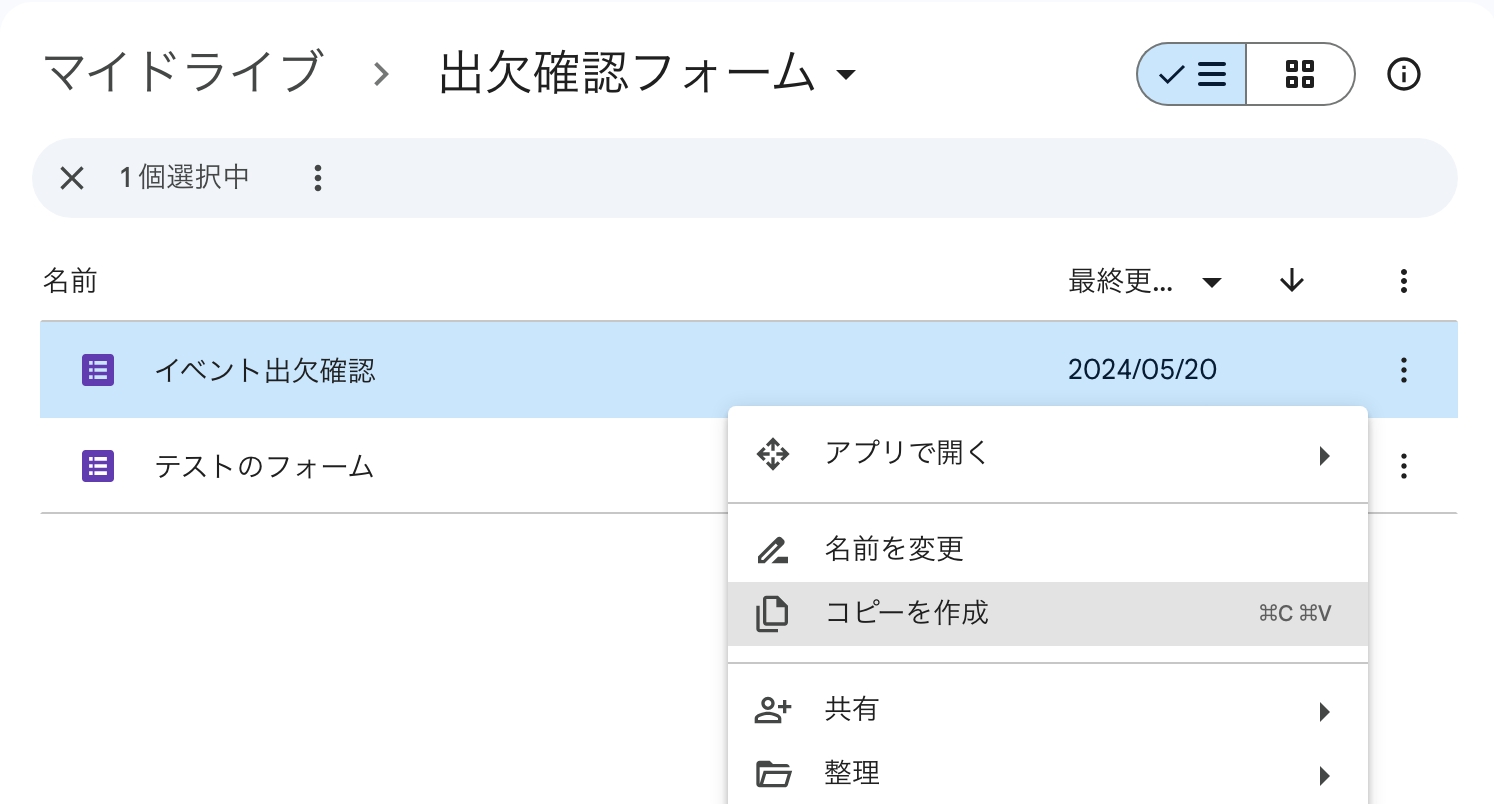Click the Forms icon beside テストのフォーム
This screenshot has width=1494, height=804.
click(x=98, y=466)
